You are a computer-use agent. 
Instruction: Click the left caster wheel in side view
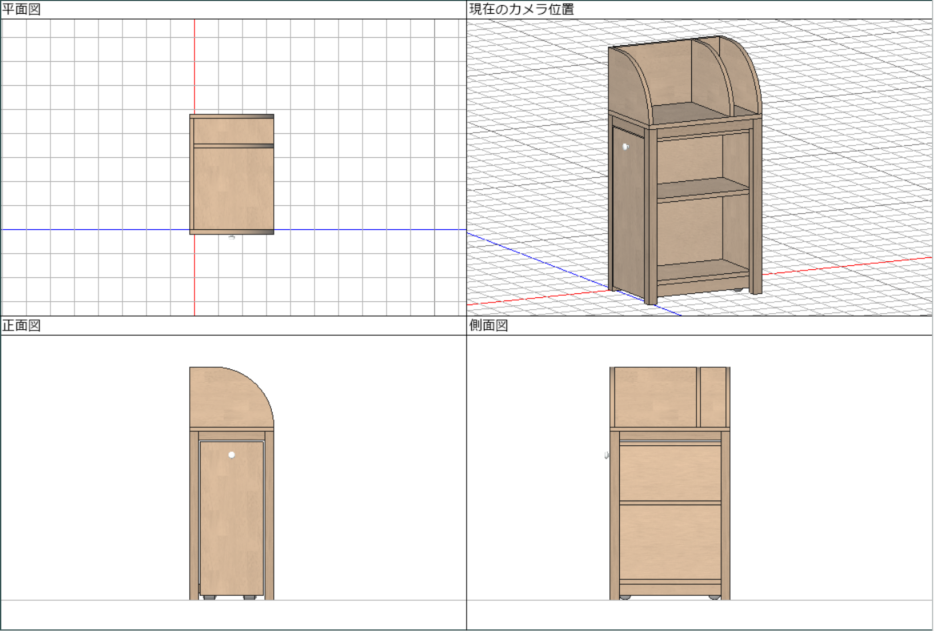pos(626,598)
